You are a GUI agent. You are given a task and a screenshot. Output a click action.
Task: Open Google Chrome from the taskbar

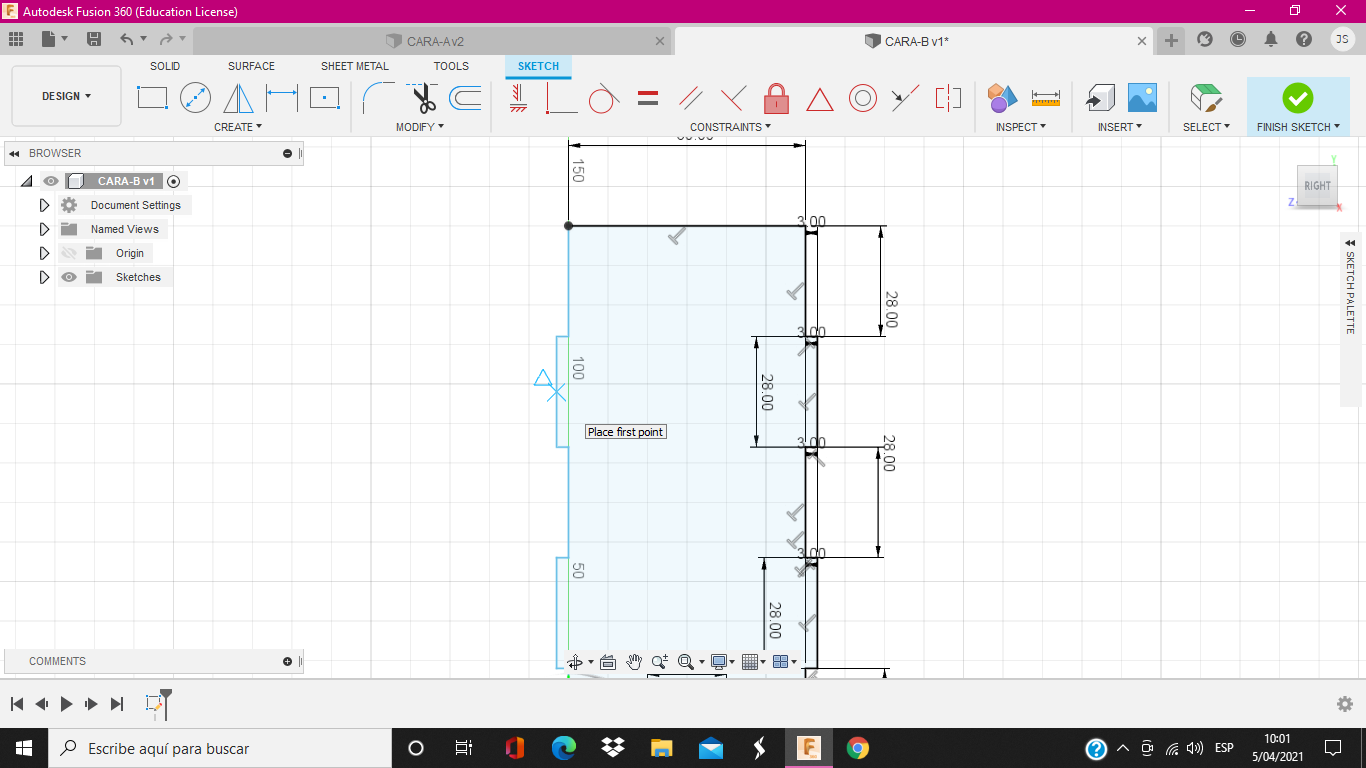[857, 748]
